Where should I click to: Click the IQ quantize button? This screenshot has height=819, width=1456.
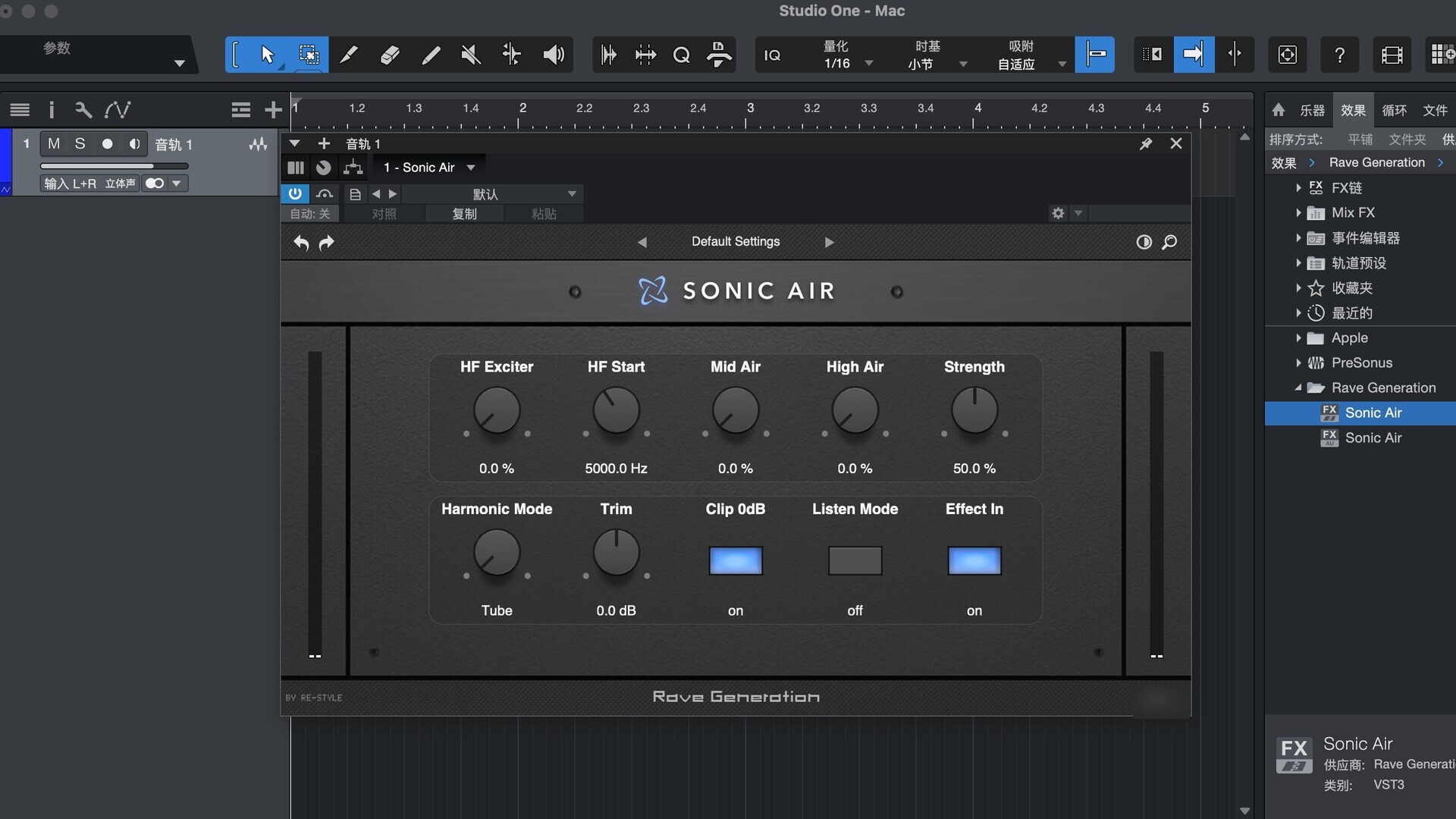772,55
